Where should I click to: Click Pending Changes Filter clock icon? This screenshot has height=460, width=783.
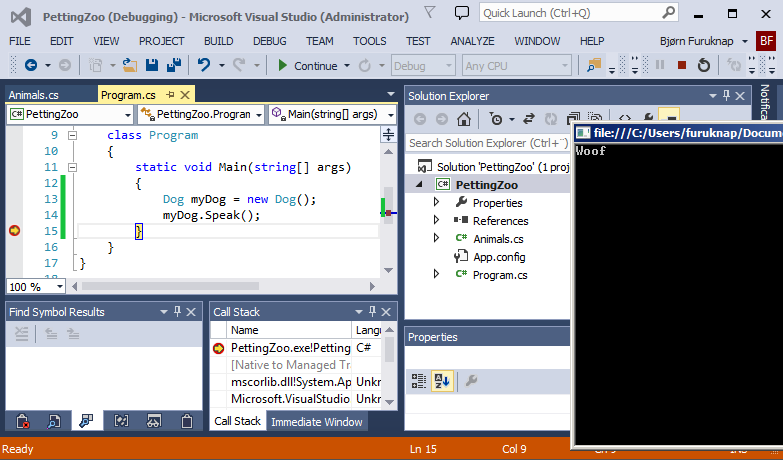point(495,119)
